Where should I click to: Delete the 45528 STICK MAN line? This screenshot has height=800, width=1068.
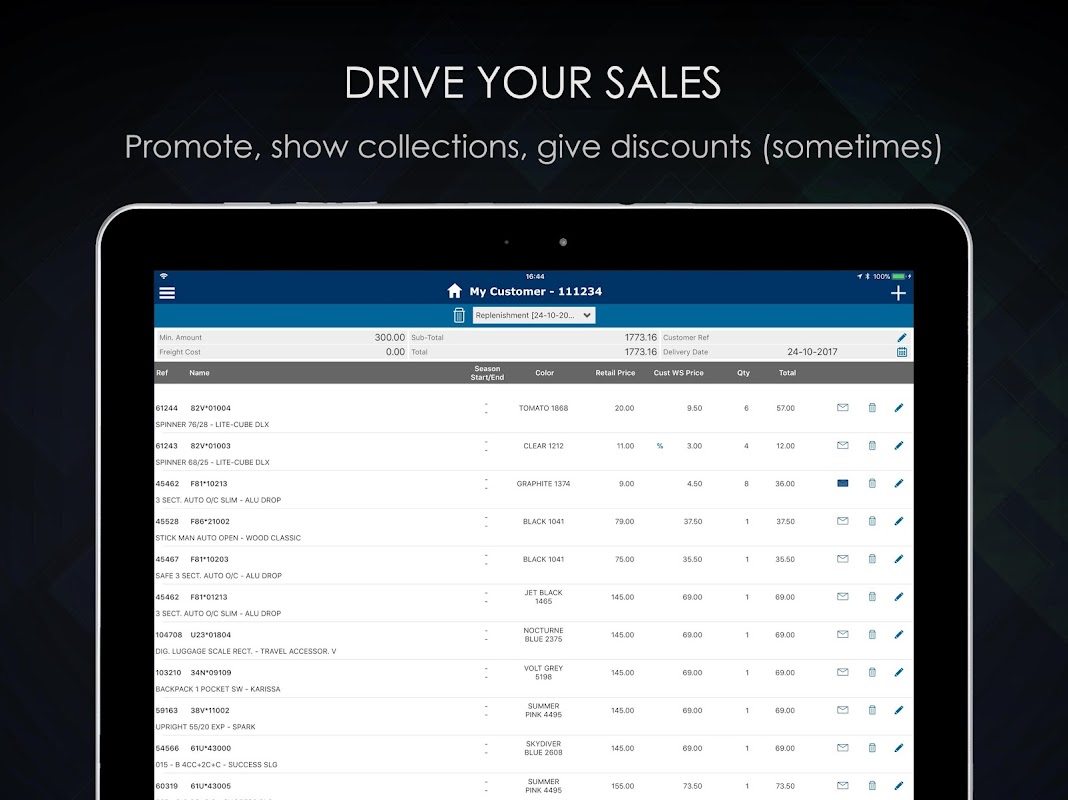[872, 521]
